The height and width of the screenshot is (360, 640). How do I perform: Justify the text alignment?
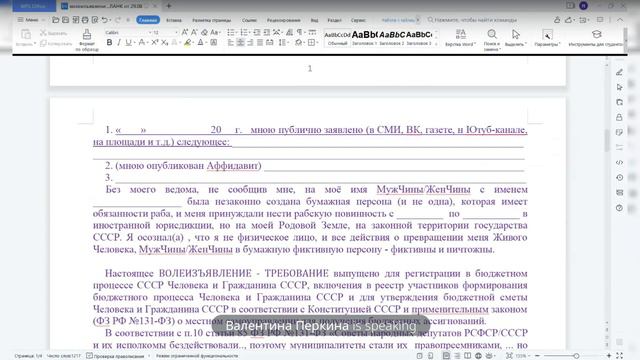pos(260,42)
